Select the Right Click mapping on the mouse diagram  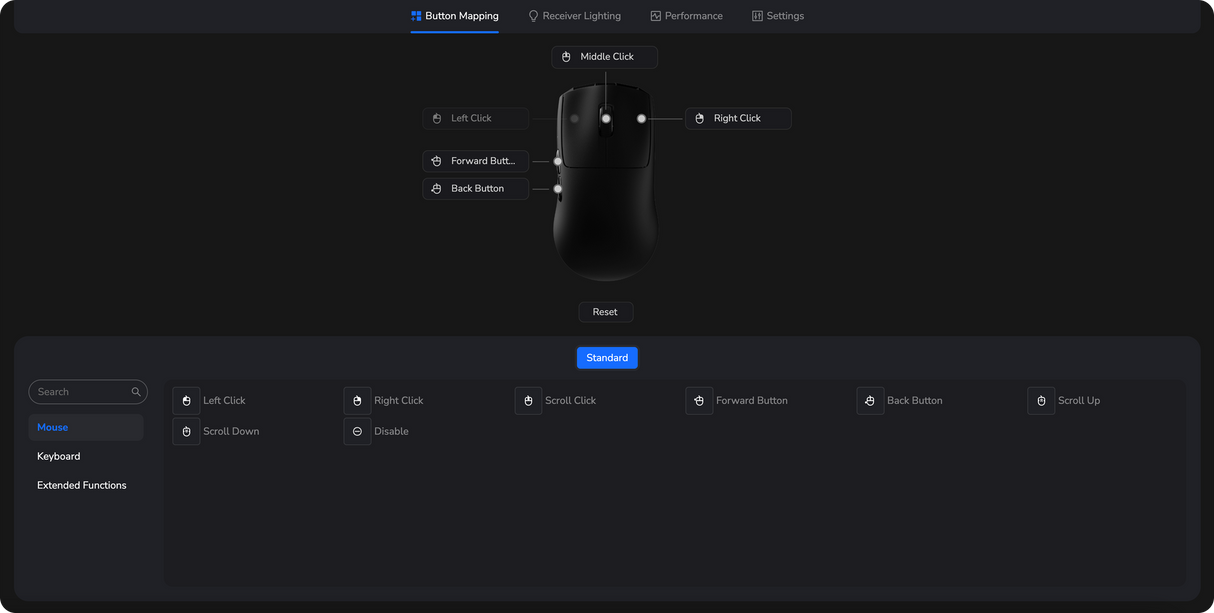tap(738, 119)
